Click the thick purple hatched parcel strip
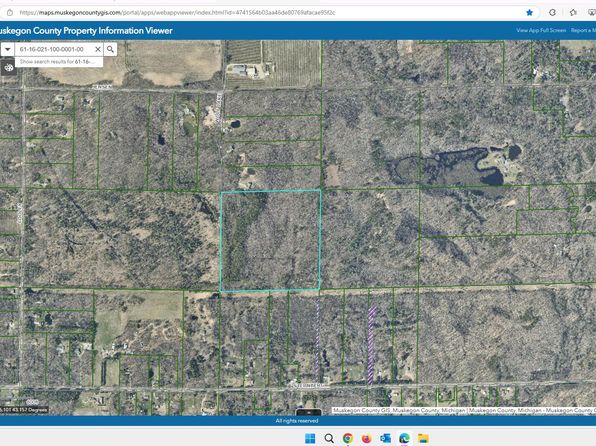The height and width of the screenshot is (446, 596). point(371,344)
